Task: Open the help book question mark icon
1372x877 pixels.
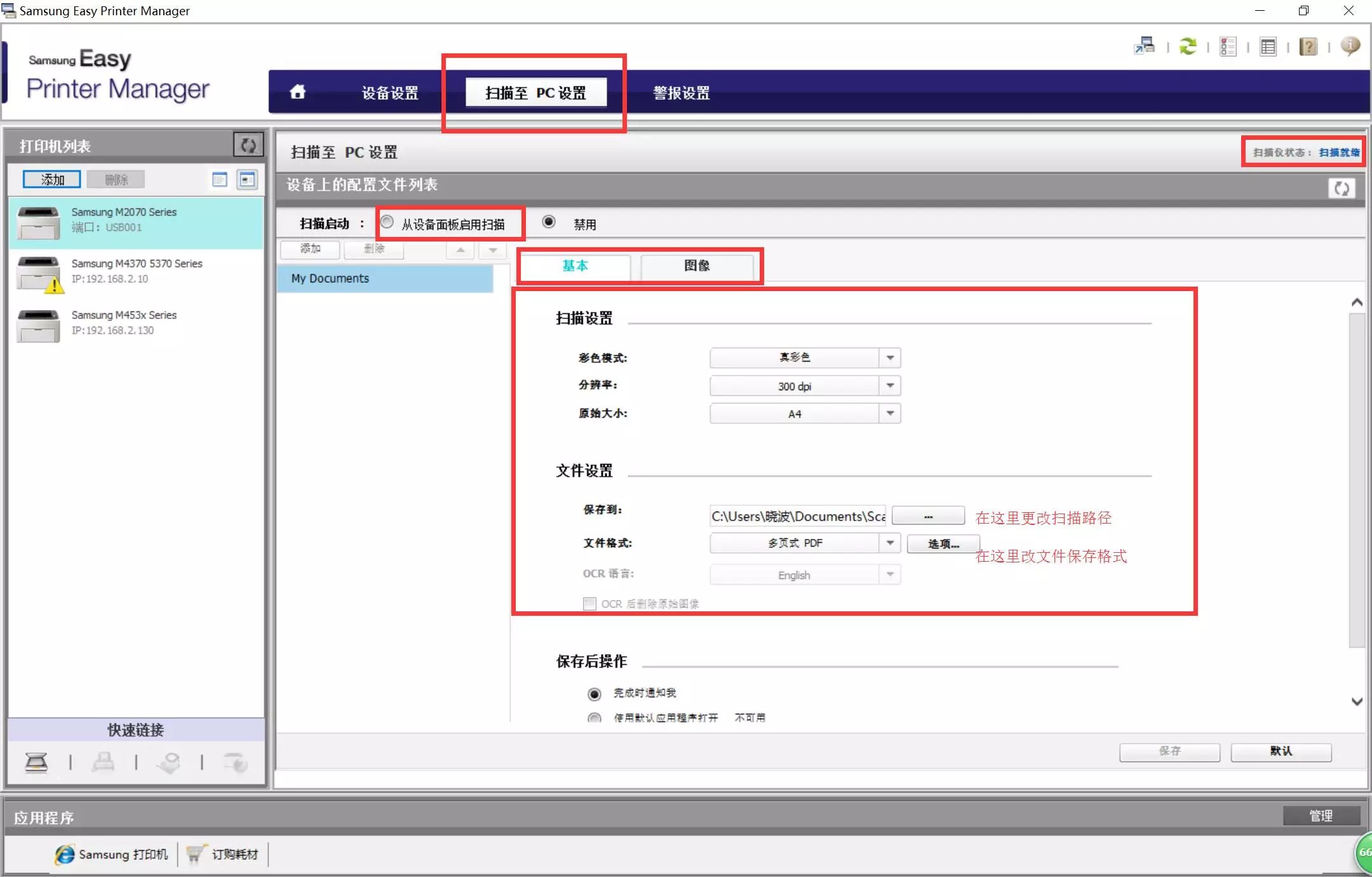Action: tap(1308, 46)
